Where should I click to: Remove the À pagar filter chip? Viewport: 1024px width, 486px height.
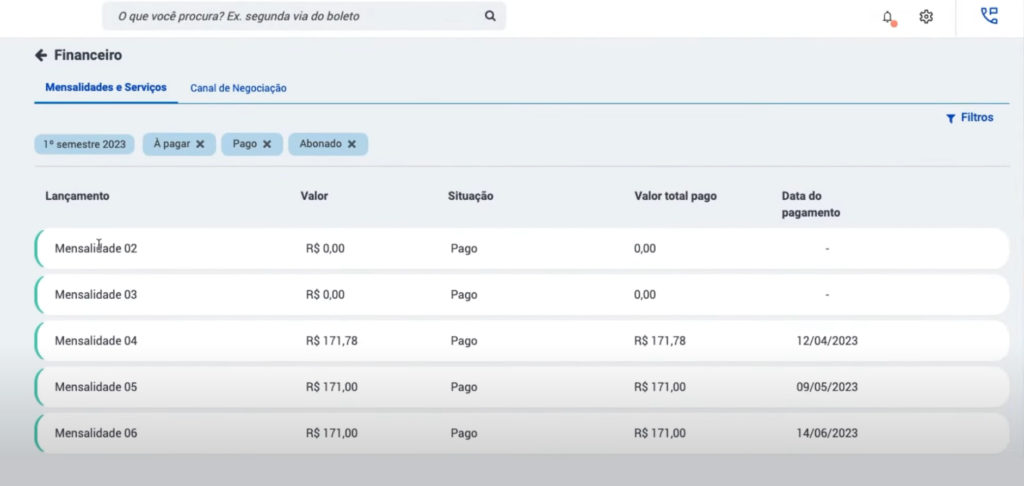200,144
